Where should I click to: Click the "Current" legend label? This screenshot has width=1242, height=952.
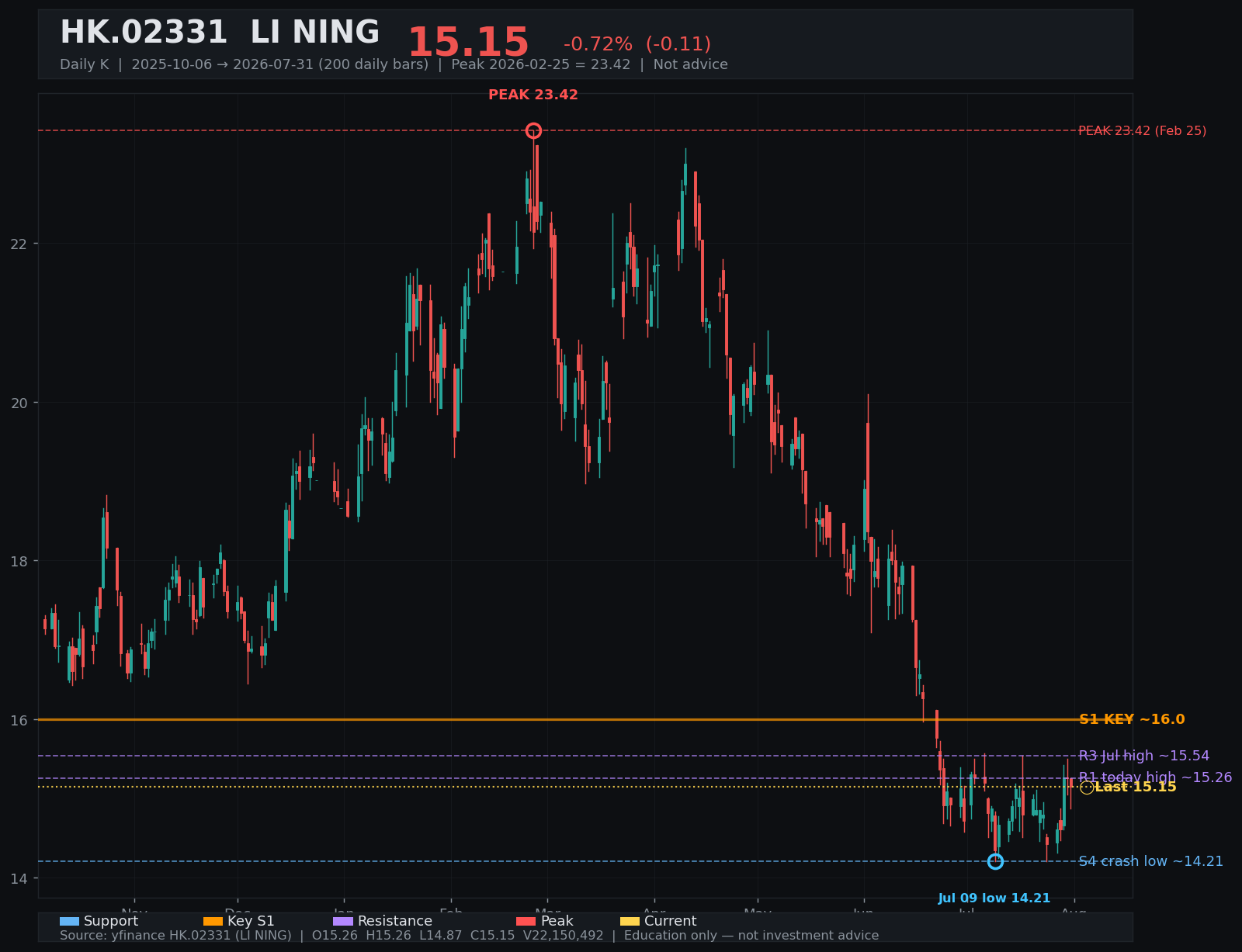tap(671, 921)
